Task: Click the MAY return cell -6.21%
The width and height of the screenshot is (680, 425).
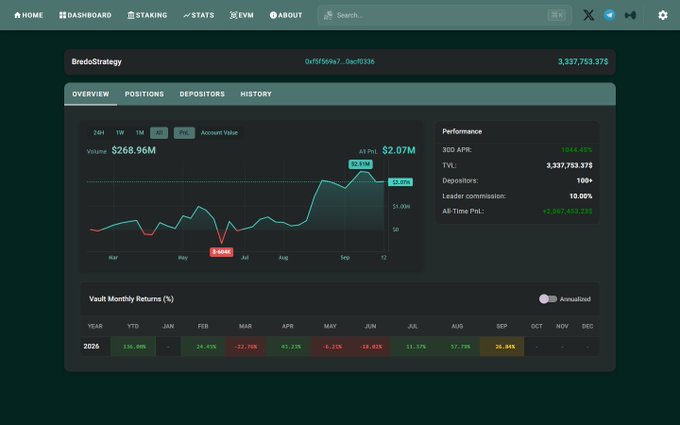Action: click(x=331, y=347)
